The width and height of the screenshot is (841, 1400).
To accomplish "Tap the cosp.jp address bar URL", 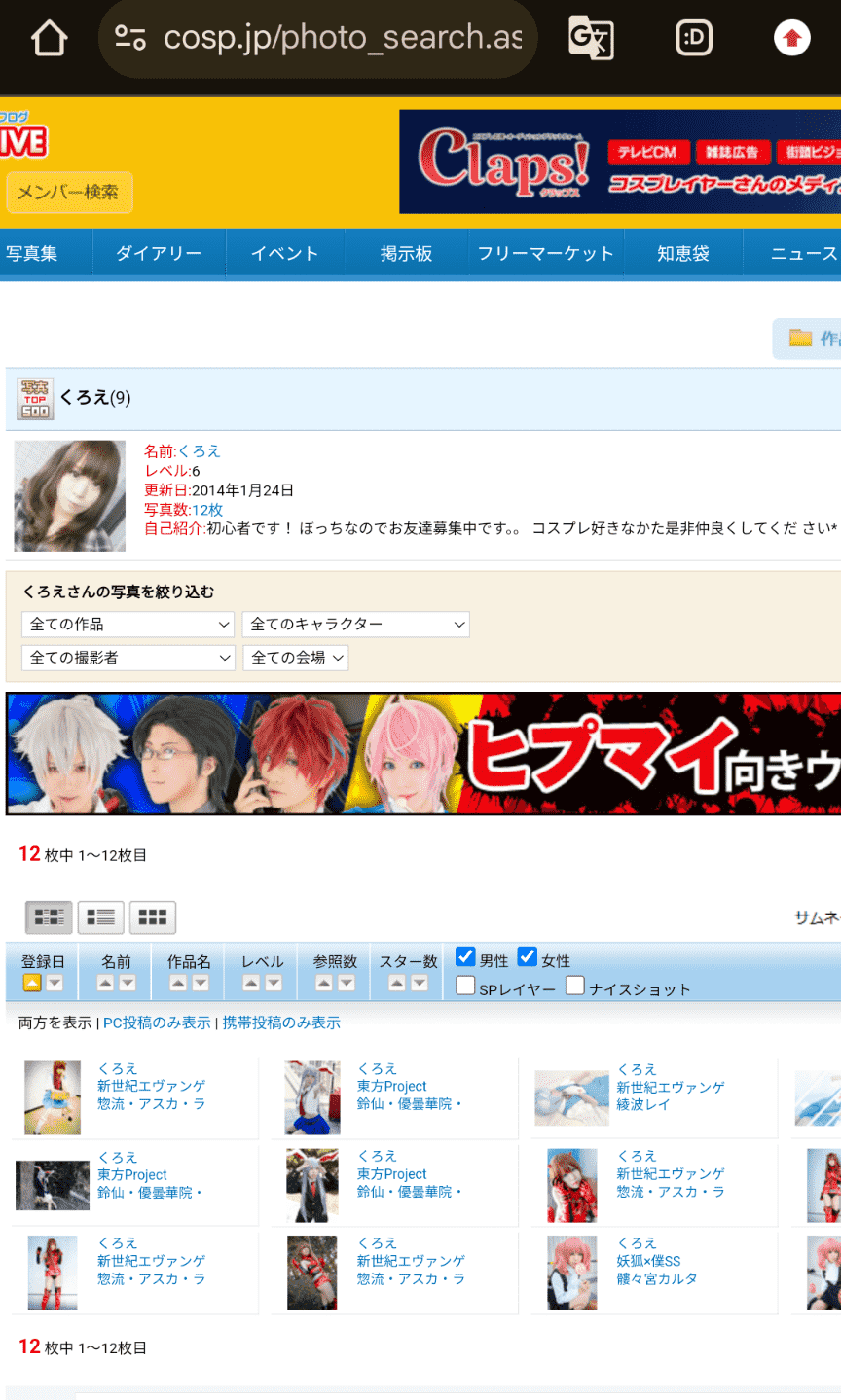I will click(343, 38).
